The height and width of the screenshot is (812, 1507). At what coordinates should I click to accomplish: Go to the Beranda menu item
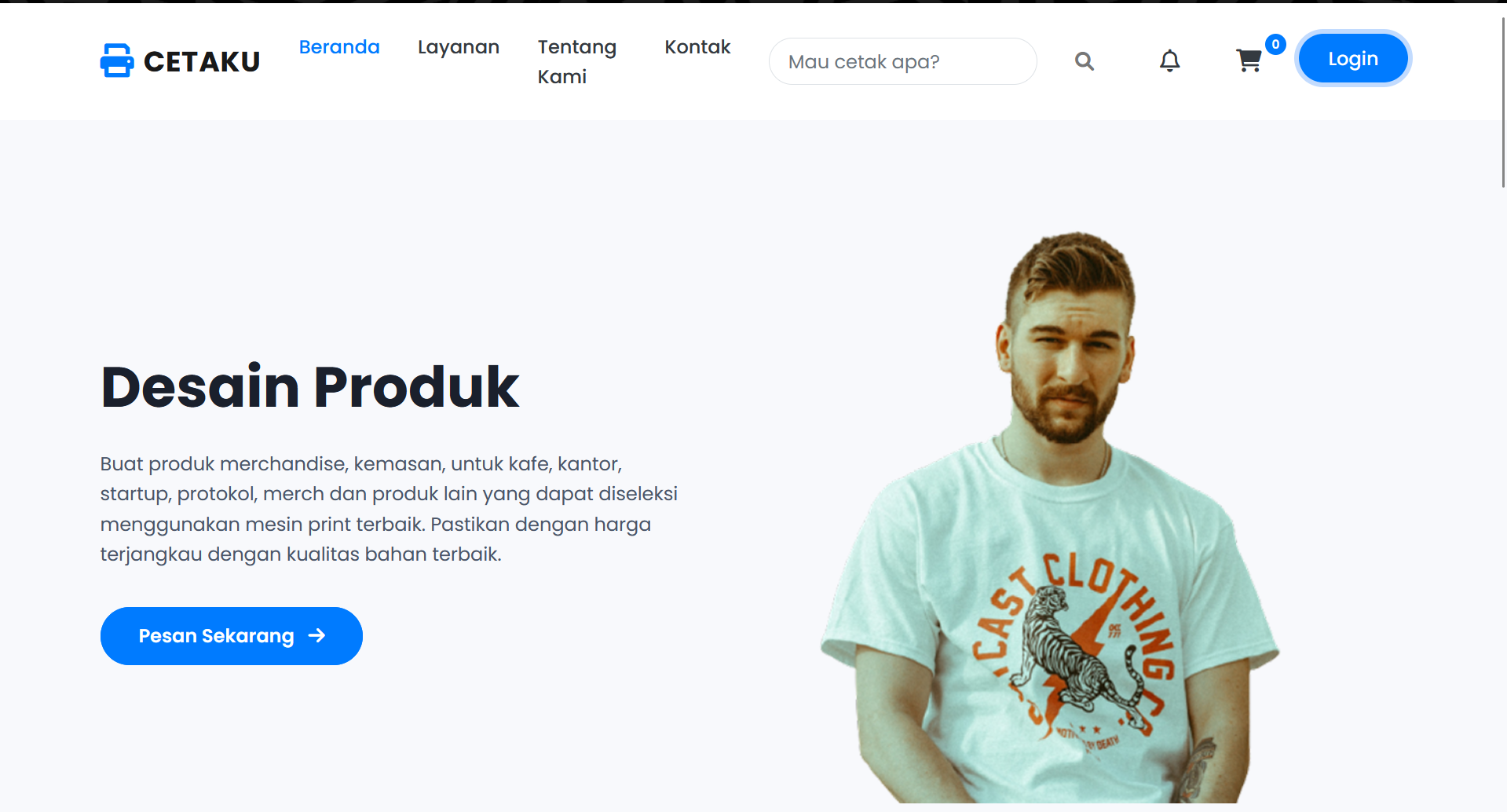point(339,47)
